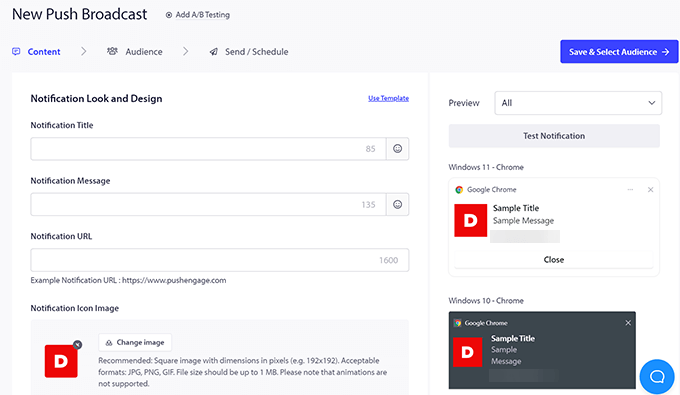Open Windows 11 notification options ellipsis
This screenshot has width=680, height=395.
630,189
